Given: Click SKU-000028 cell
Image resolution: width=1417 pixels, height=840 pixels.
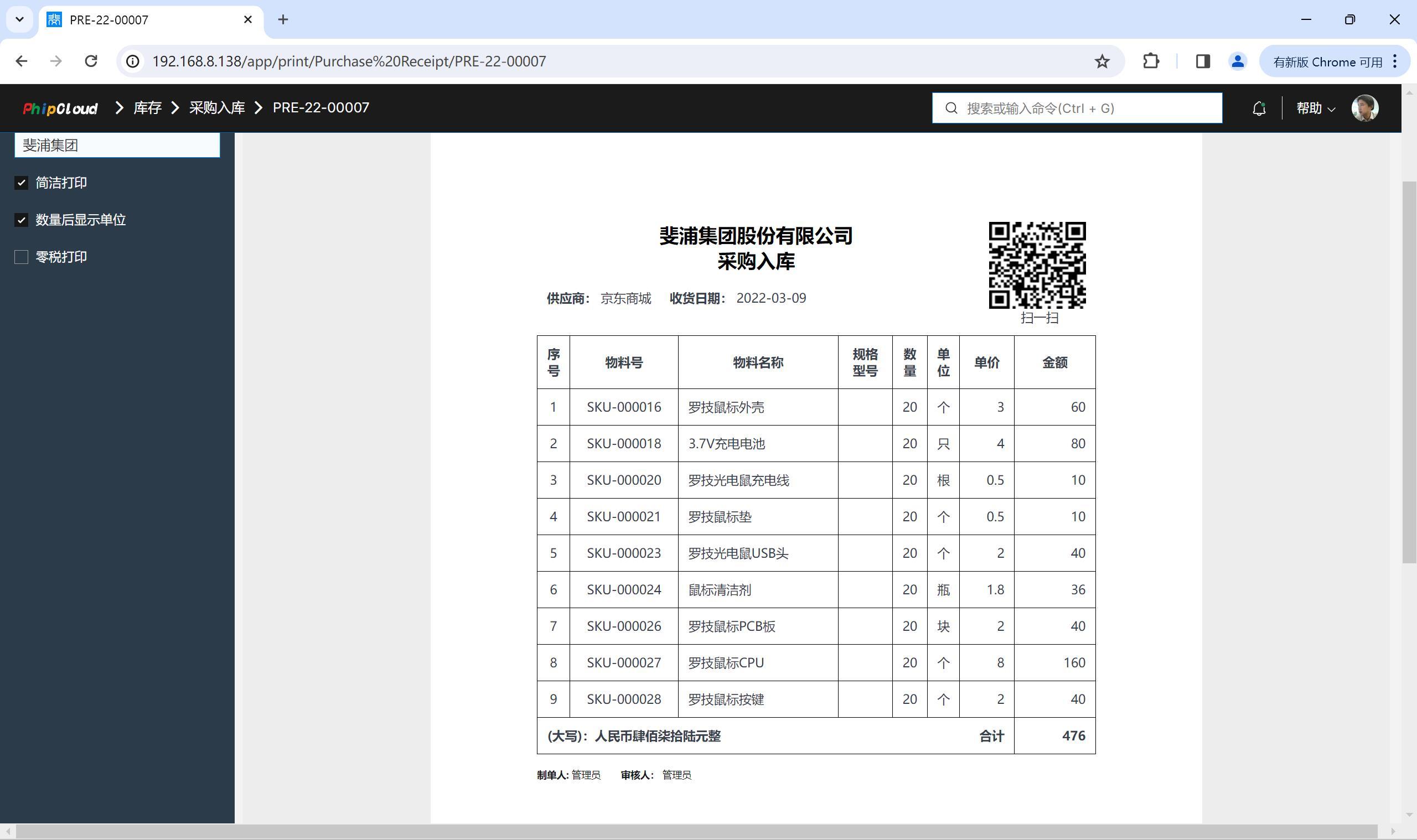Looking at the screenshot, I should point(623,699).
